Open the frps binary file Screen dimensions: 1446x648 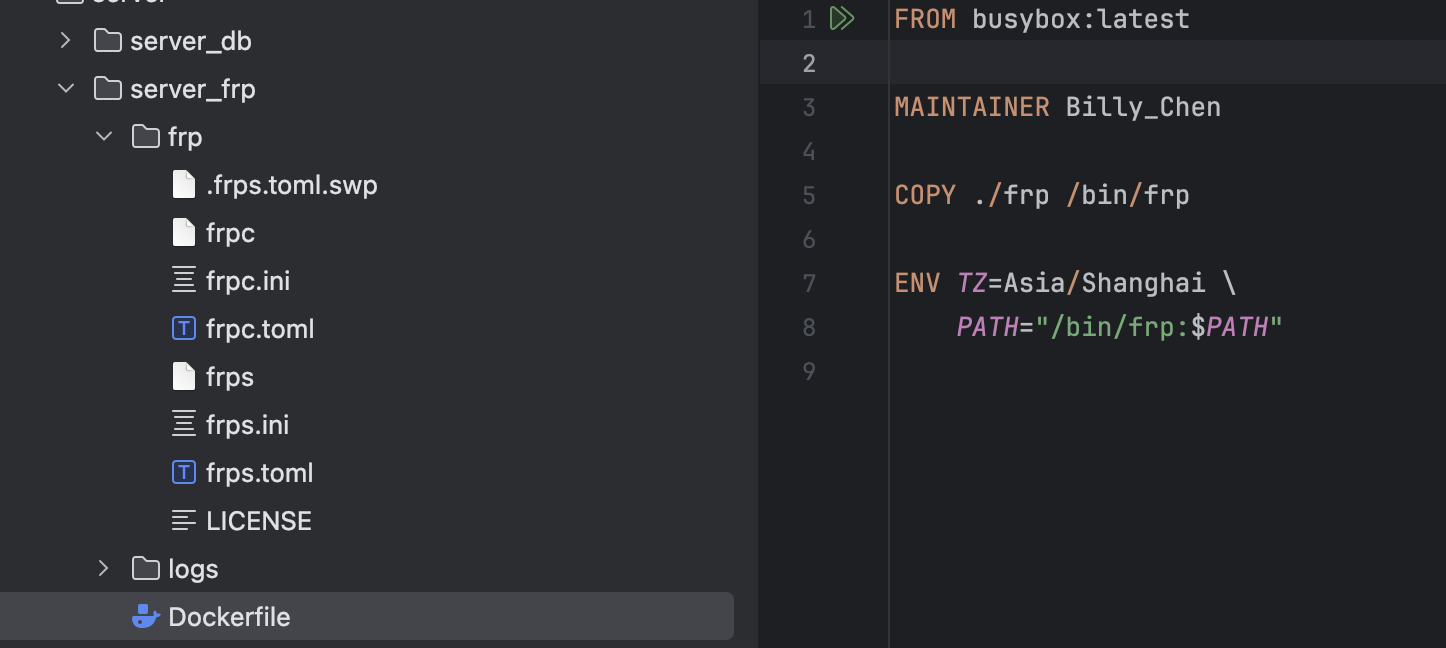[x=230, y=377]
